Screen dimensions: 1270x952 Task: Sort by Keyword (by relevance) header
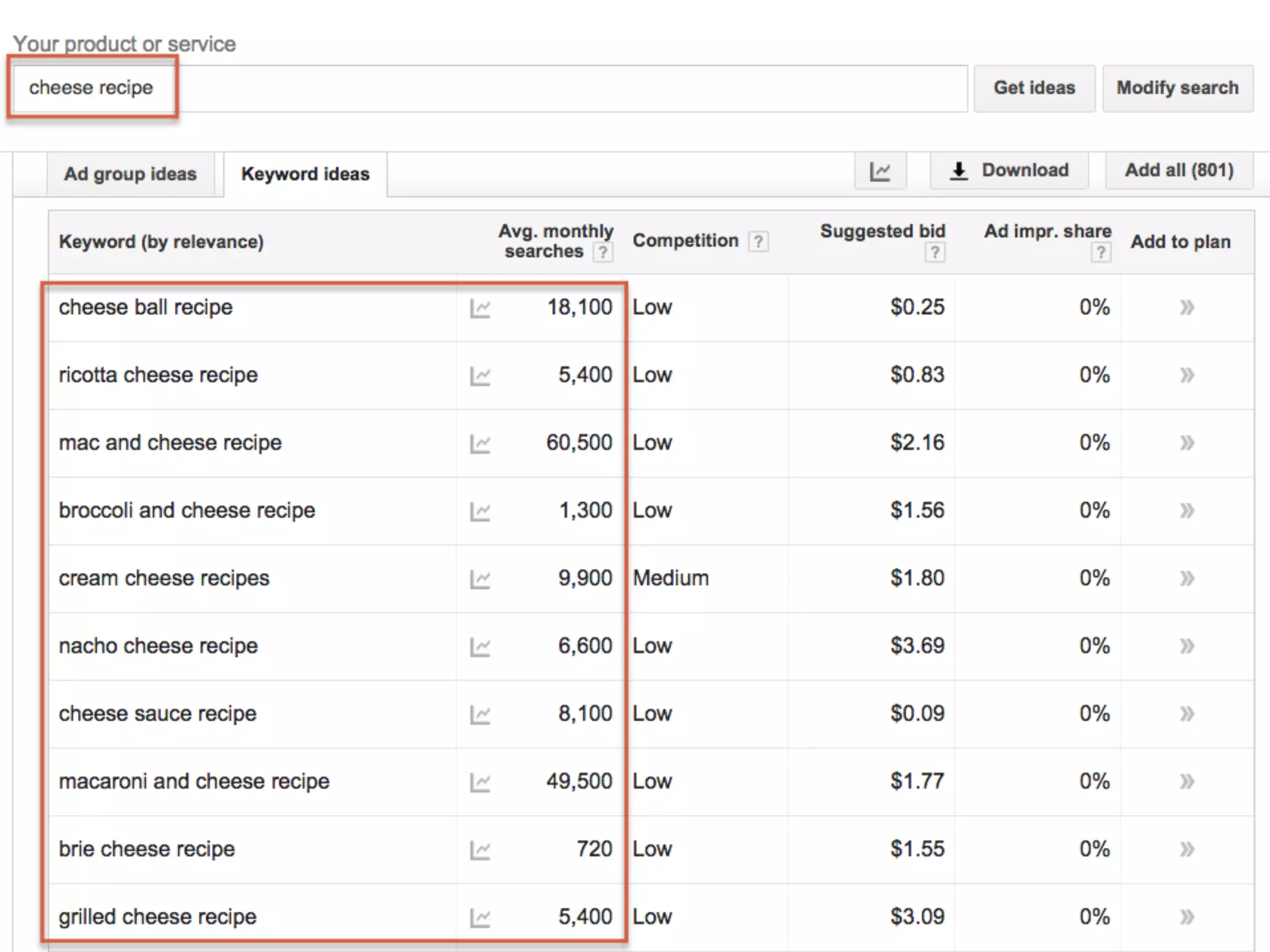tap(161, 242)
